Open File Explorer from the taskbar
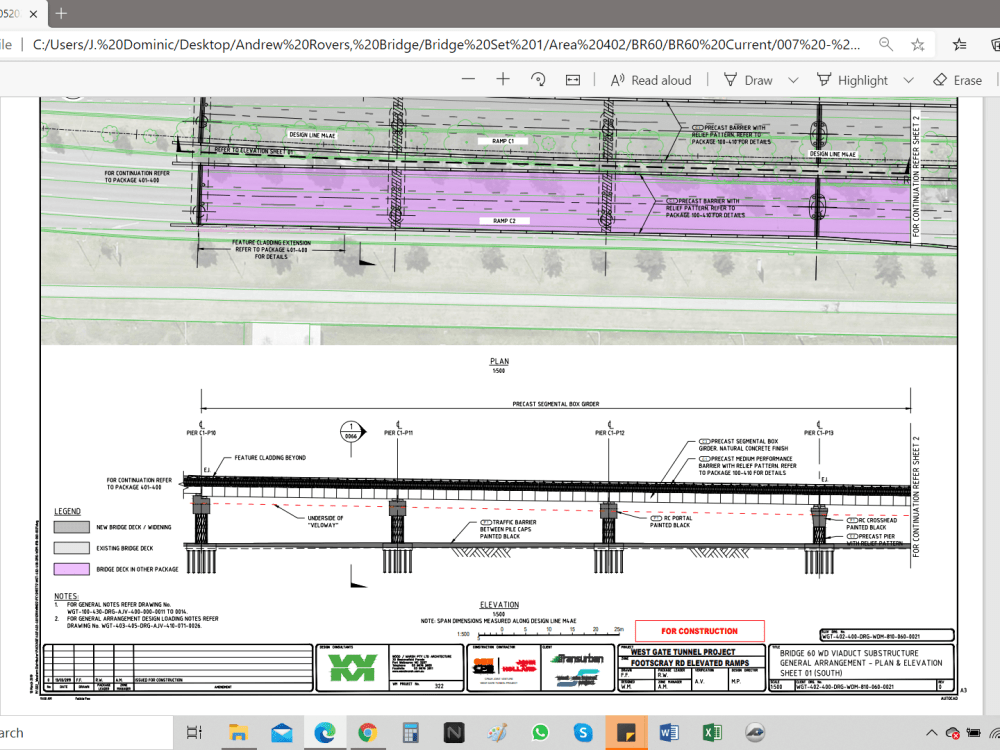The image size is (1000, 750). [238, 733]
